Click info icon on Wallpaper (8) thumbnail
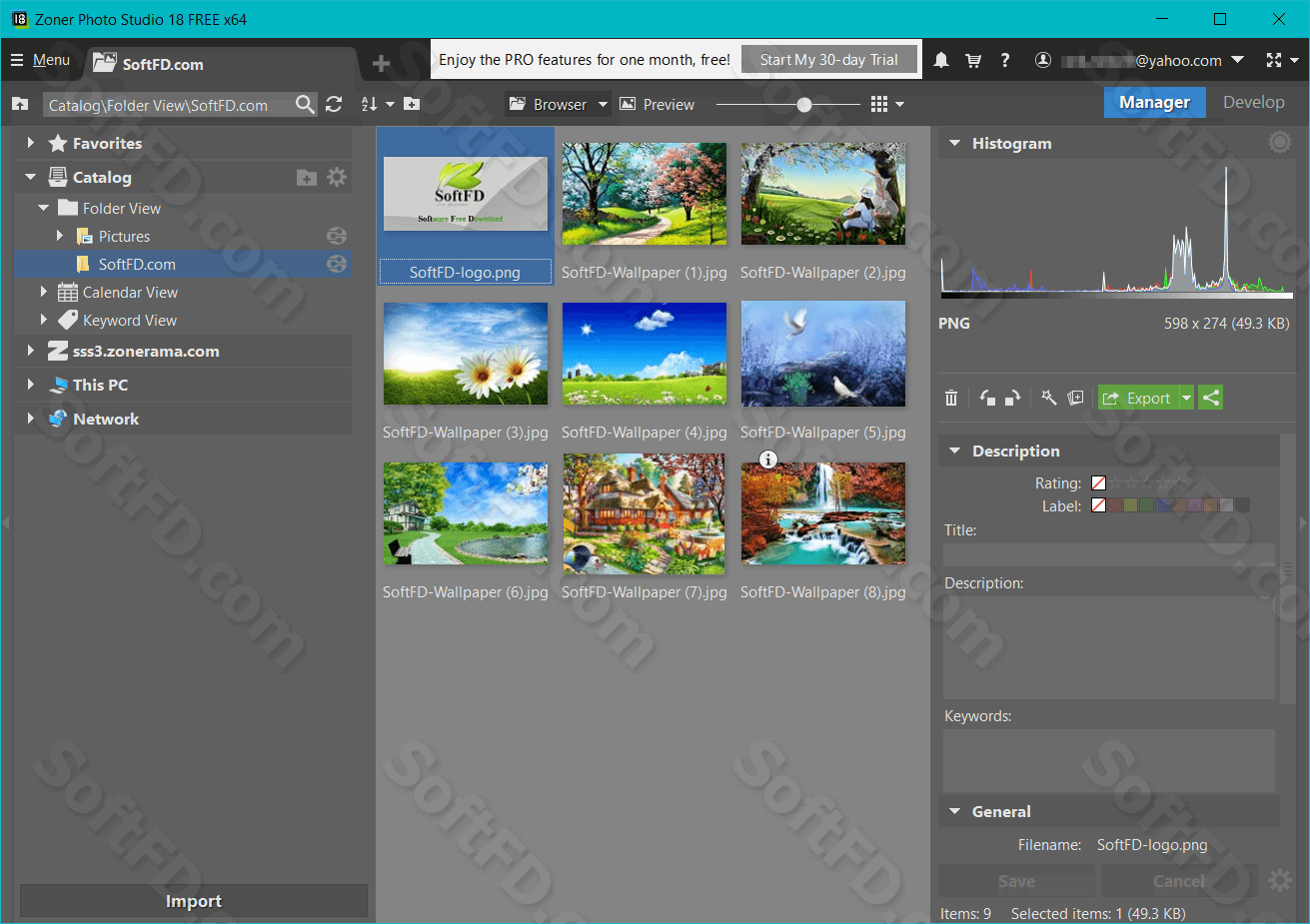The width and height of the screenshot is (1310, 924). pyautogui.click(x=767, y=460)
